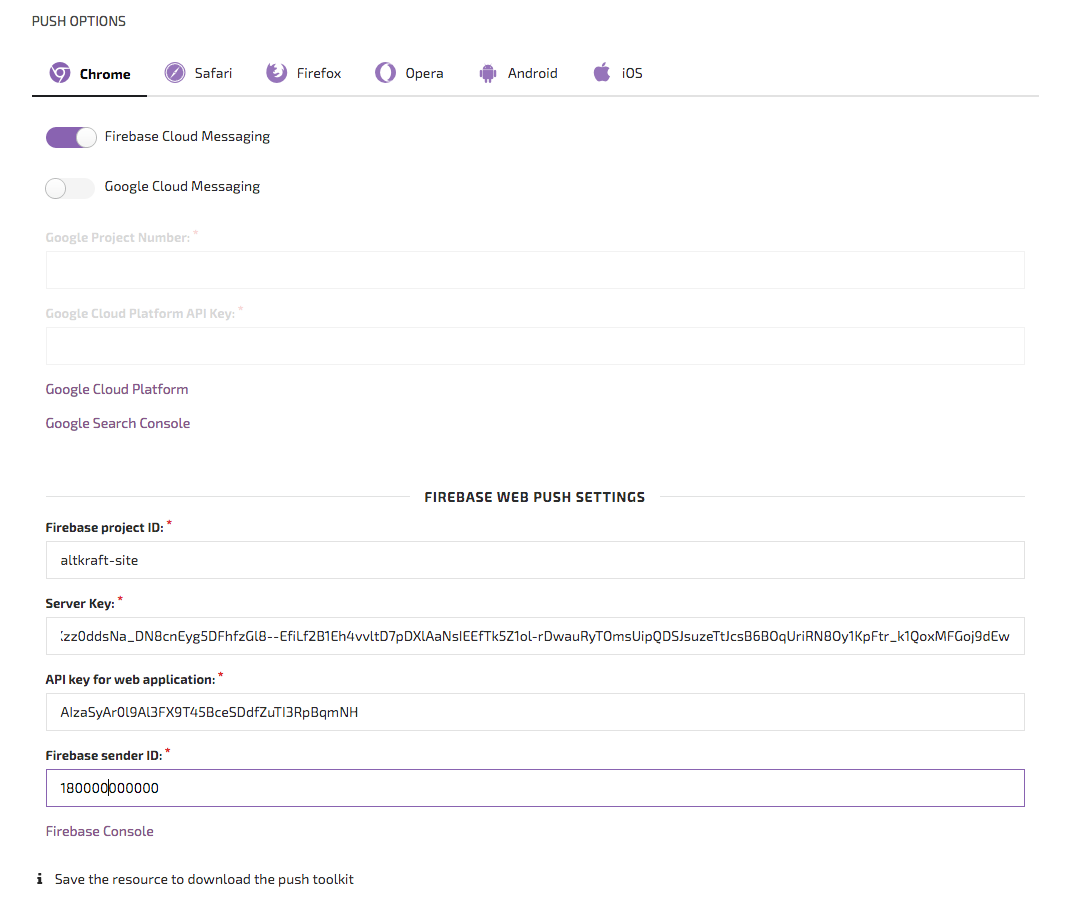The width and height of the screenshot is (1067, 902).
Task: Disable Firebase Cloud Messaging toggle
Action: (71, 137)
